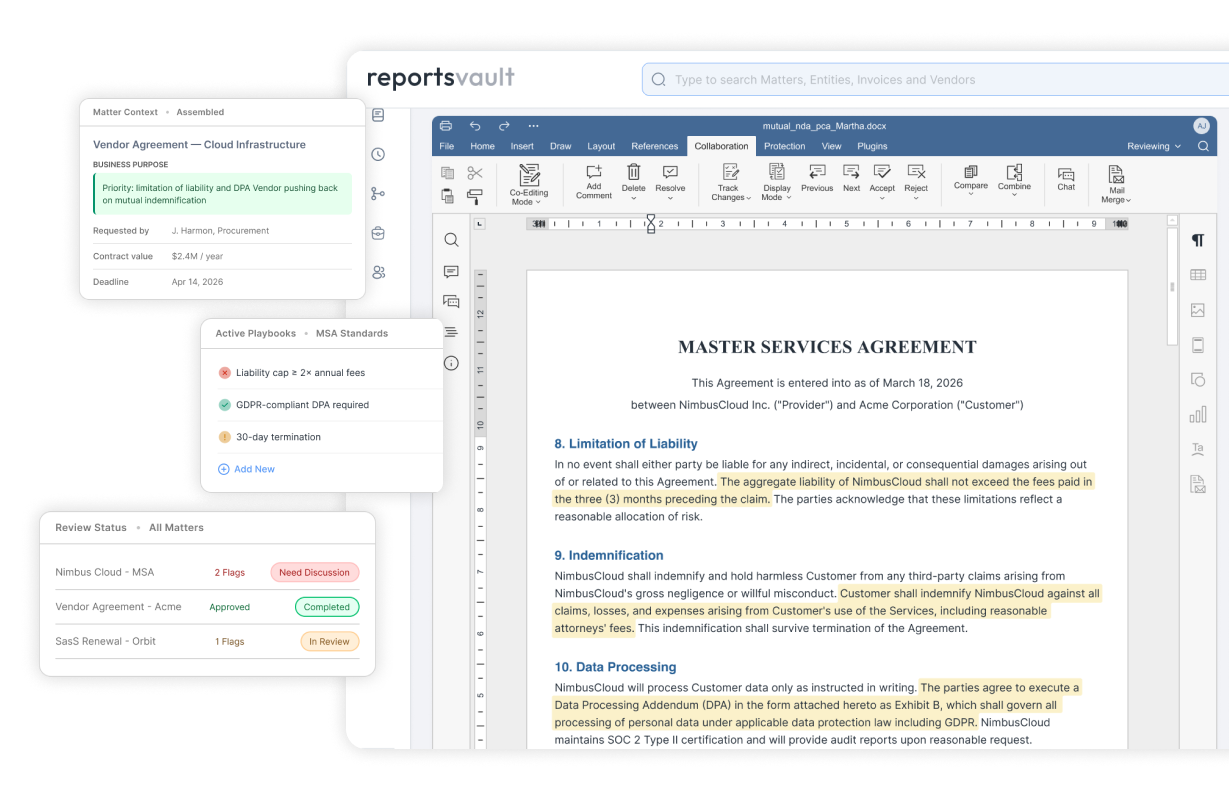Open the File menu tab

click(x=447, y=146)
